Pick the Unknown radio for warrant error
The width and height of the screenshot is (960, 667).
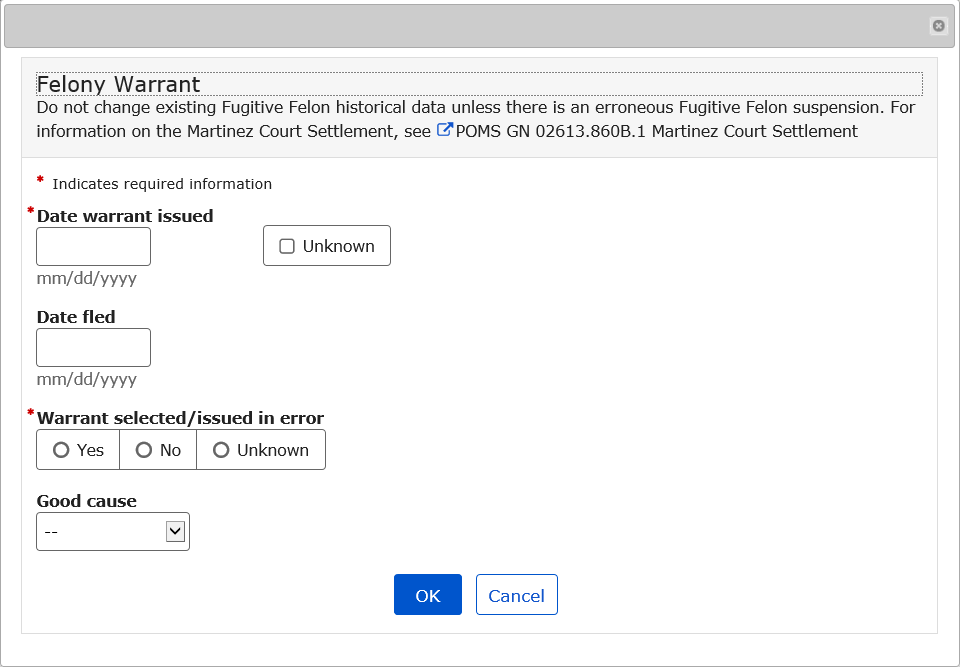[x=222, y=450]
